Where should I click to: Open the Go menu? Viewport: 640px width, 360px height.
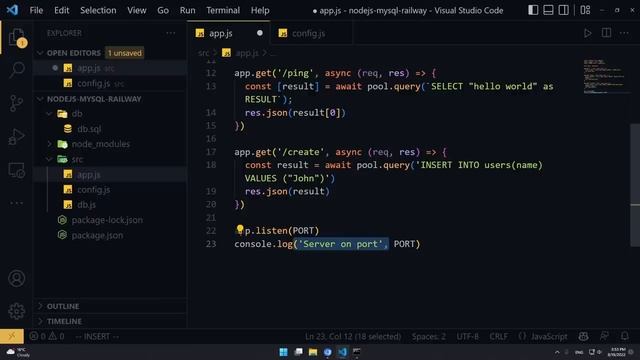163,10
